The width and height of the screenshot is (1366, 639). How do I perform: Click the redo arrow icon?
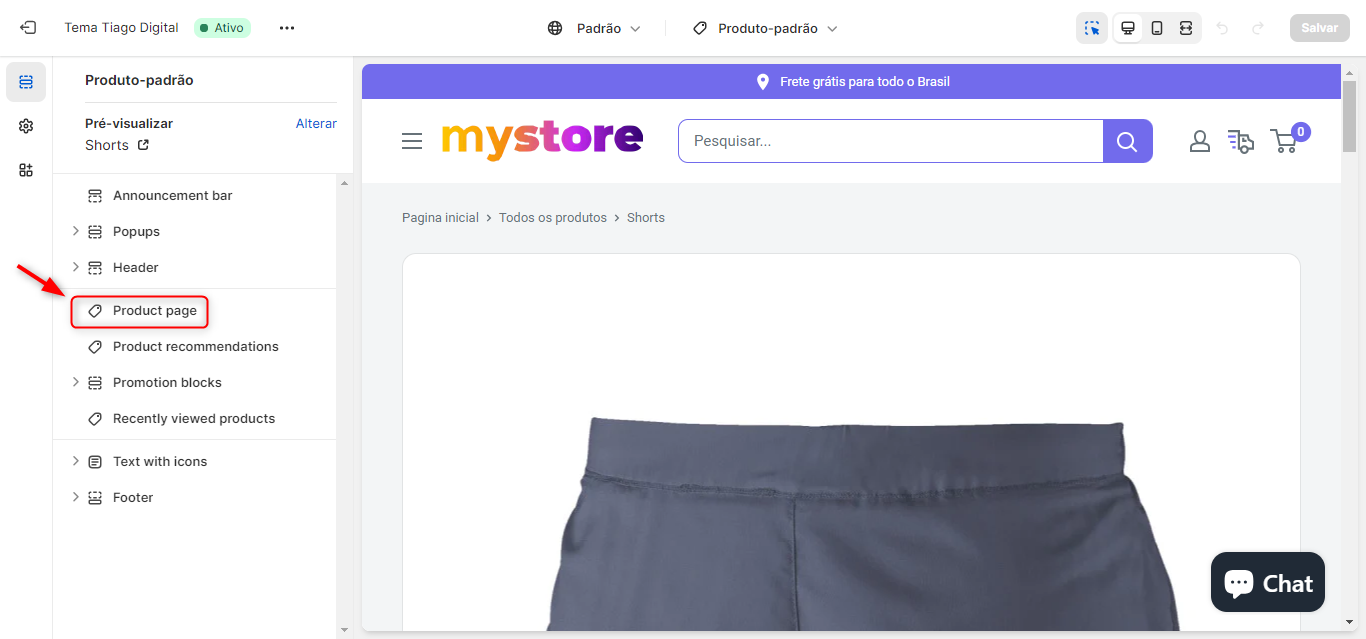point(1258,28)
